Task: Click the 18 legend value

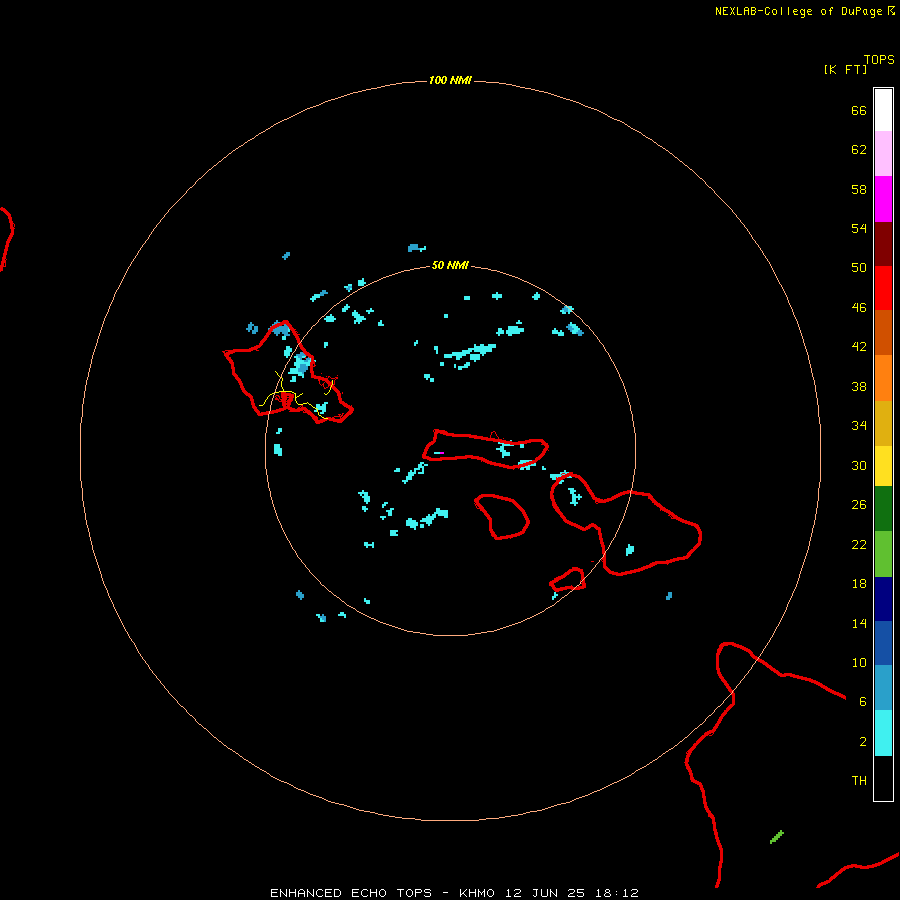Action: (859, 583)
